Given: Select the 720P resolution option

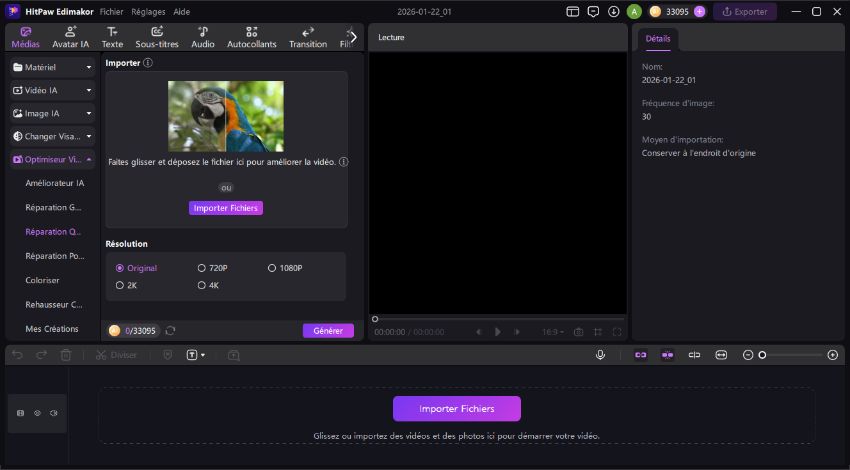Looking at the screenshot, I should coord(212,268).
